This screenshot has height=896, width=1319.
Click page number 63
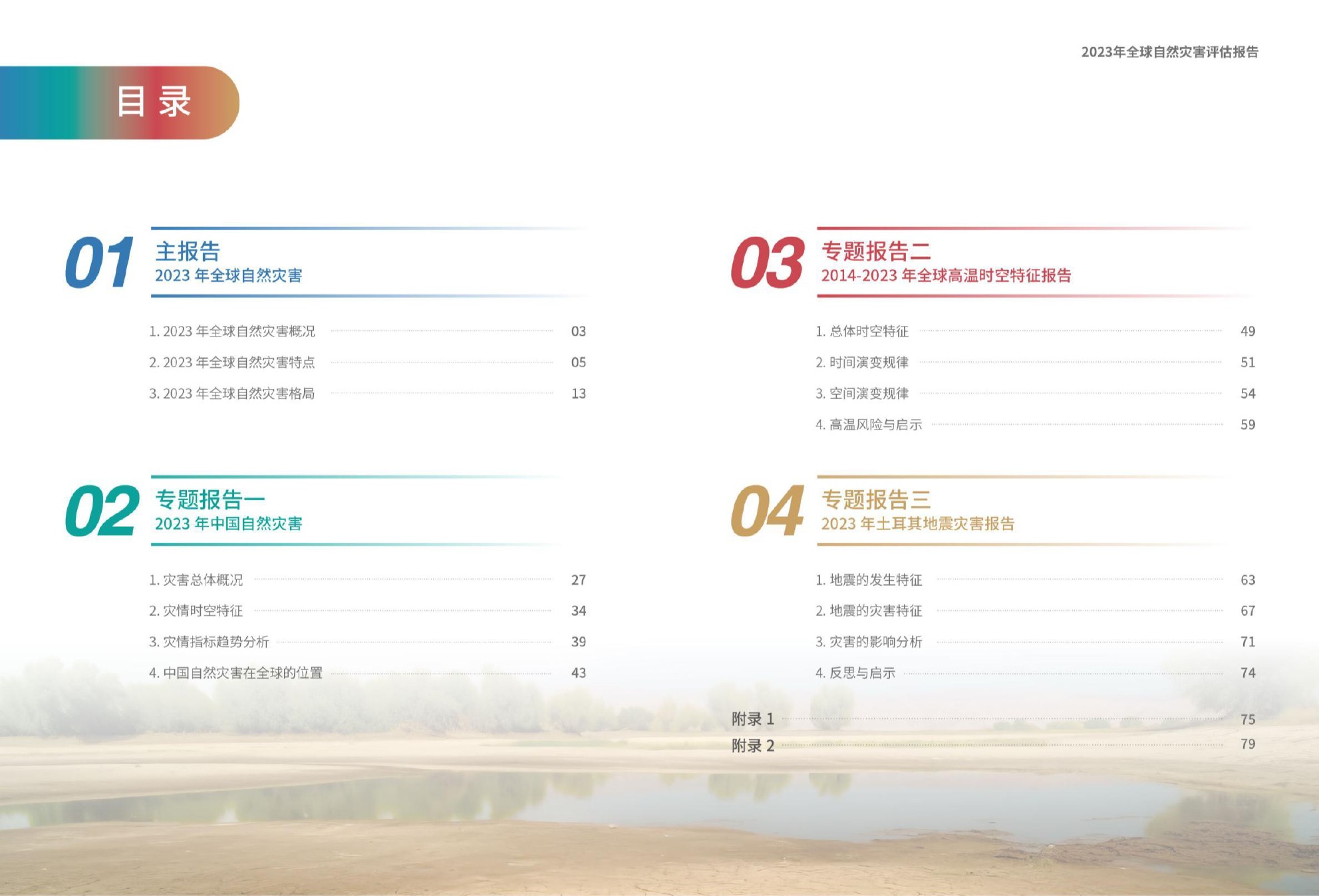(1248, 580)
